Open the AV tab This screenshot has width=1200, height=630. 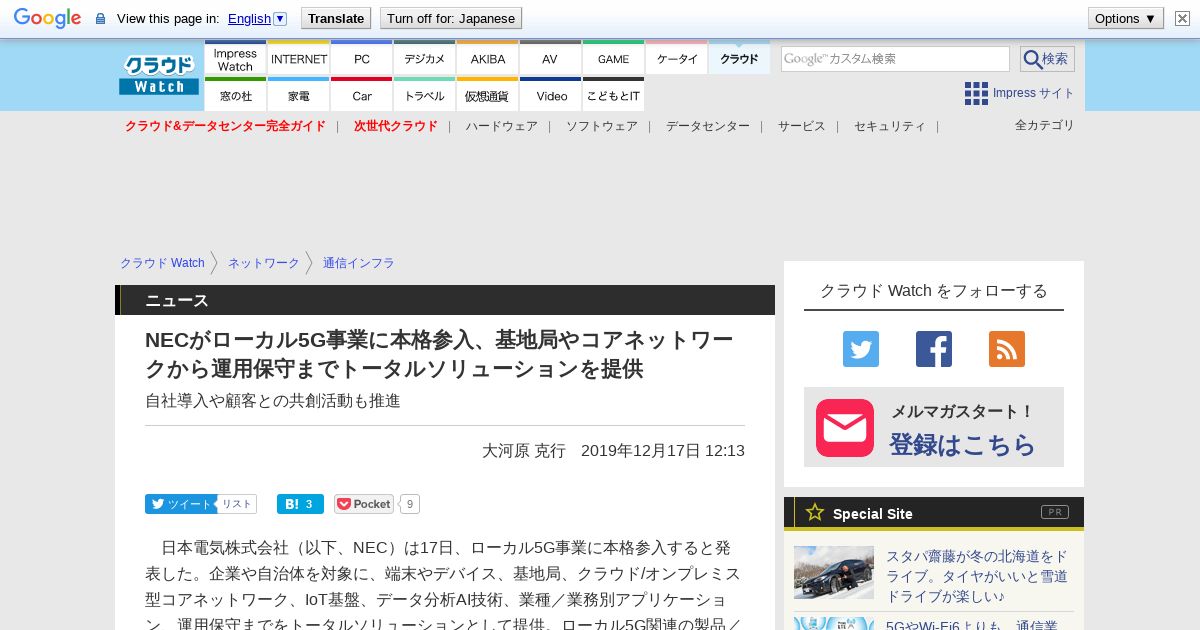point(550,58)
